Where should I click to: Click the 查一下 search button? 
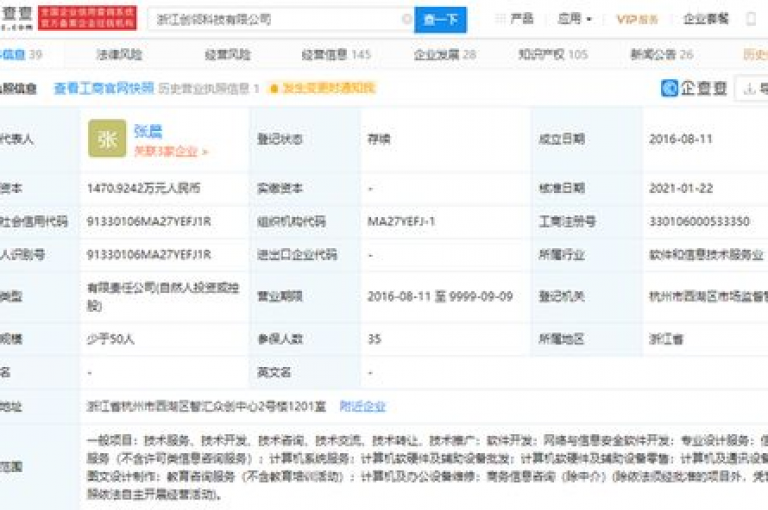pos(440,20)
